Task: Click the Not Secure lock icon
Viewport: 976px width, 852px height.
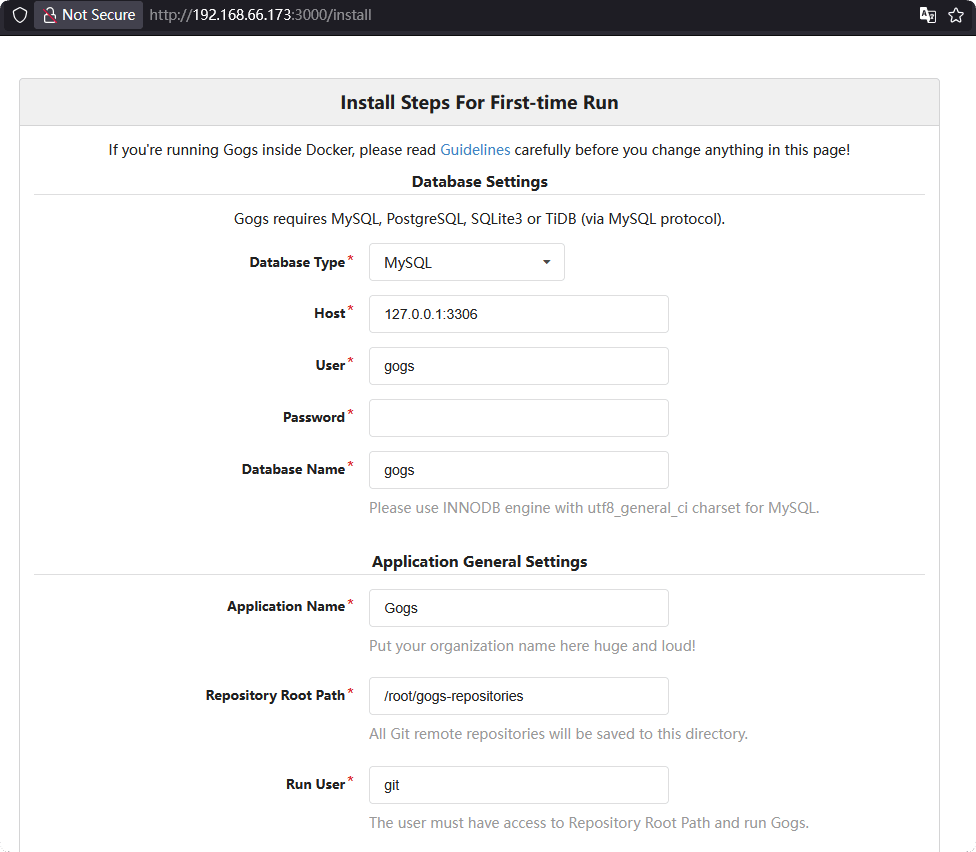Action: click(49, 15)
